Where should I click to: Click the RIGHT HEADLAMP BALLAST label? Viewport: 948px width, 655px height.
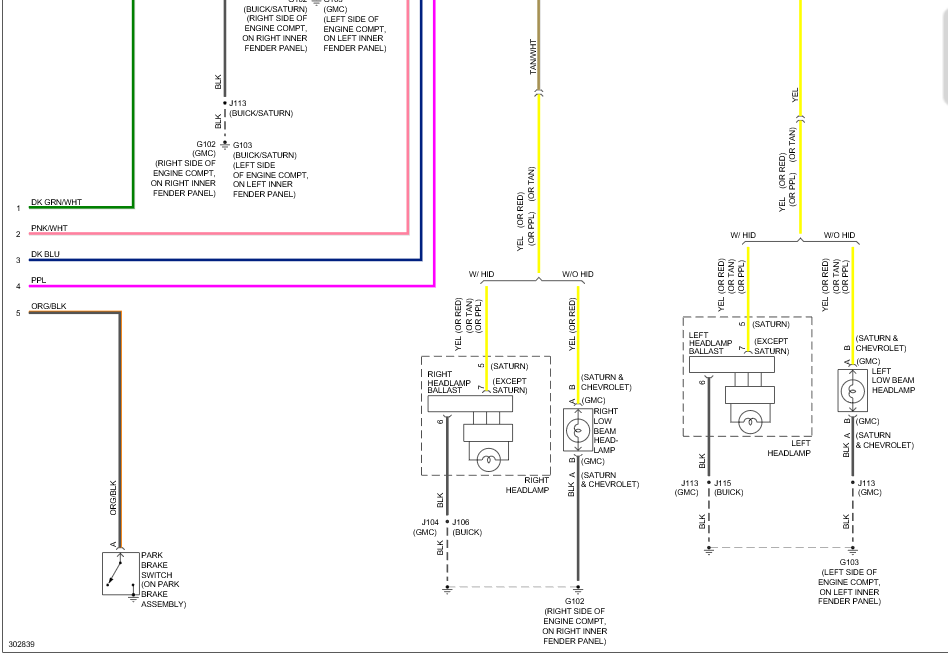(x=449, y=382)
